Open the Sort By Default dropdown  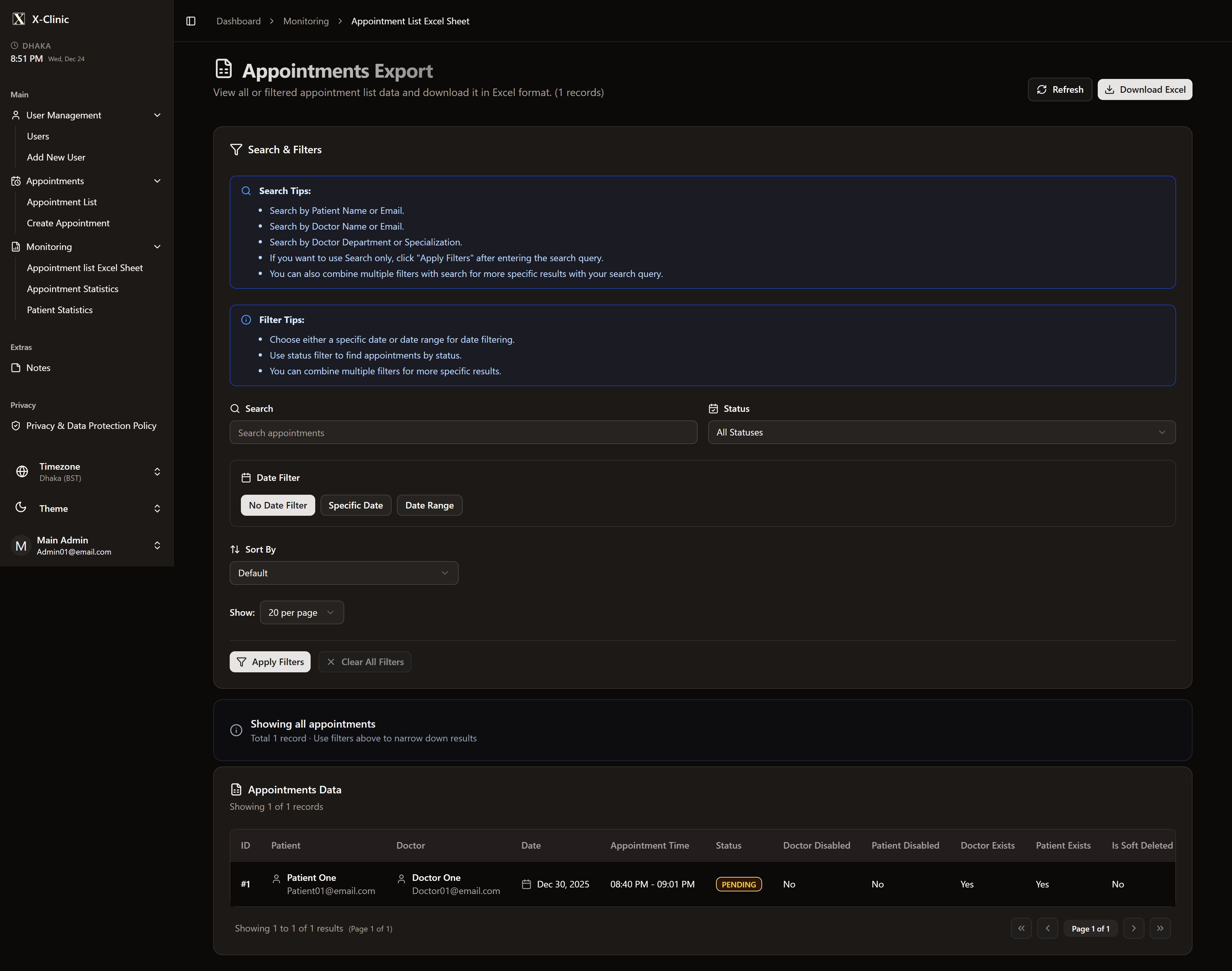[x=344, y=573]
